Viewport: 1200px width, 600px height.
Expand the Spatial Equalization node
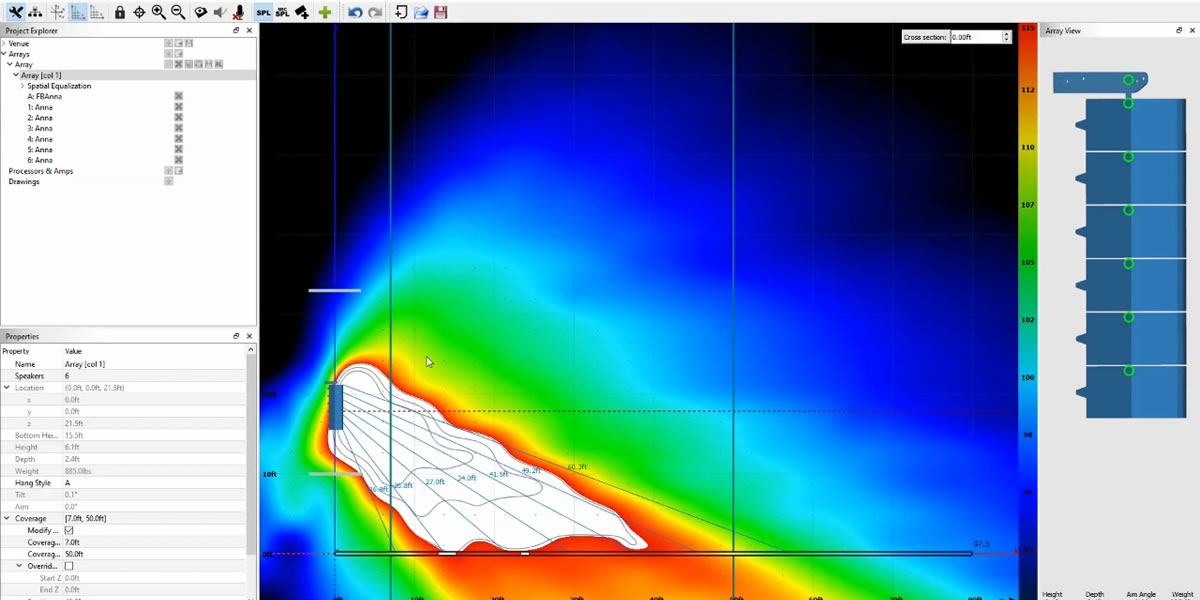tap(22, 86)
